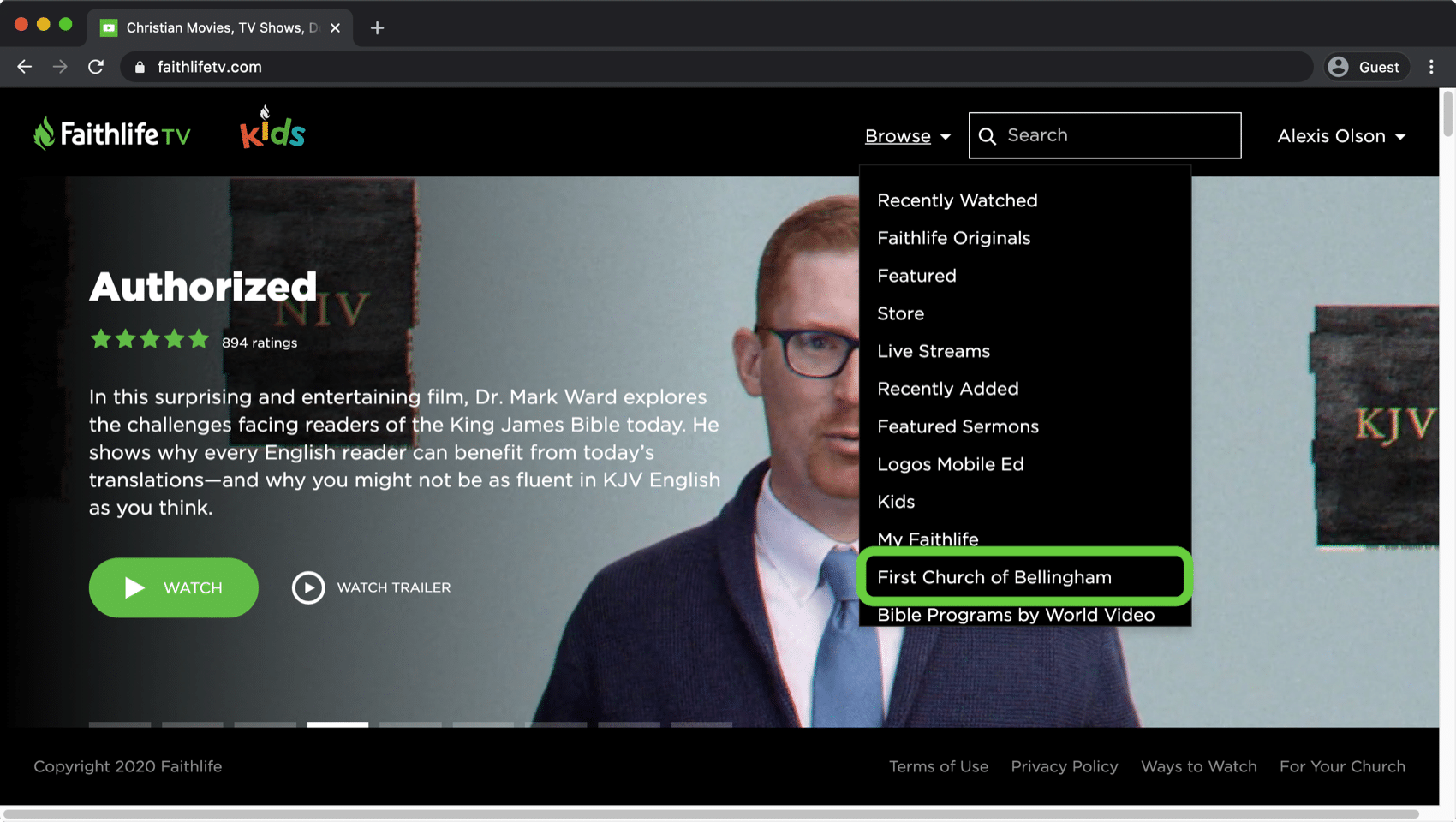
Task: Choose Logos Mobile Ed
Action: pyautogui.click(x=951, y=464)
